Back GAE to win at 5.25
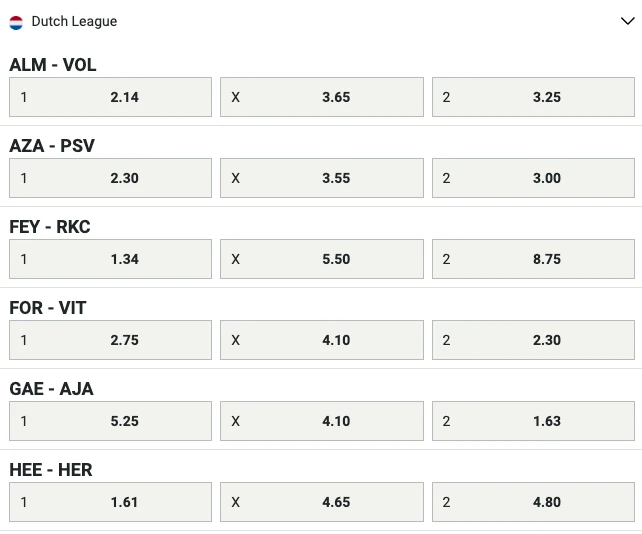642x534 pixels. (x=110, y=421)
